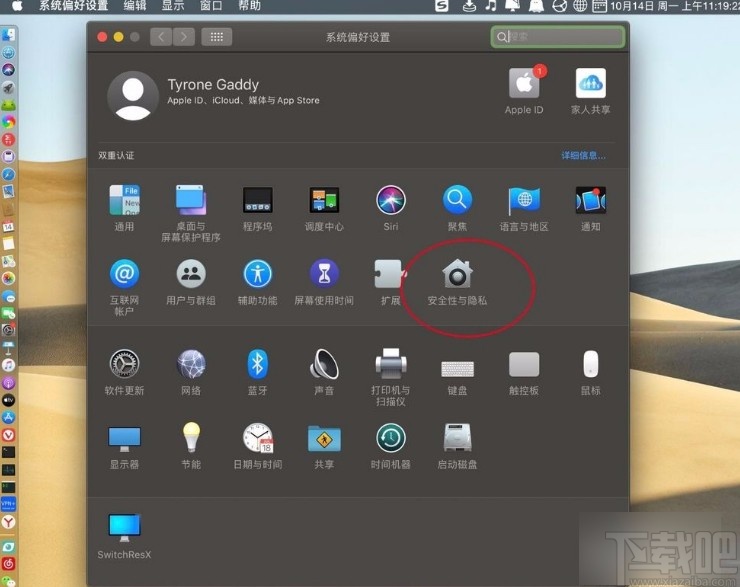Open 辅助功能 (Accessibility) pane
Viewport: 740px width, 587px height.
pyautogui.click(x=258, y=274)
